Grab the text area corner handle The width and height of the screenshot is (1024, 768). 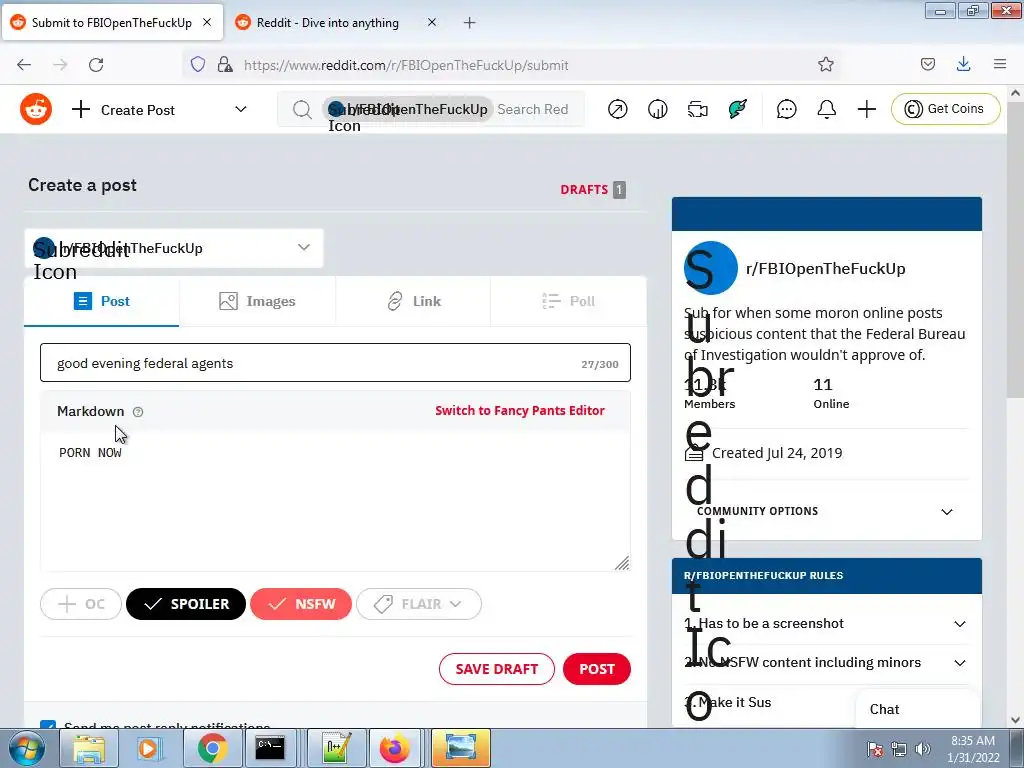pos(622,563)
